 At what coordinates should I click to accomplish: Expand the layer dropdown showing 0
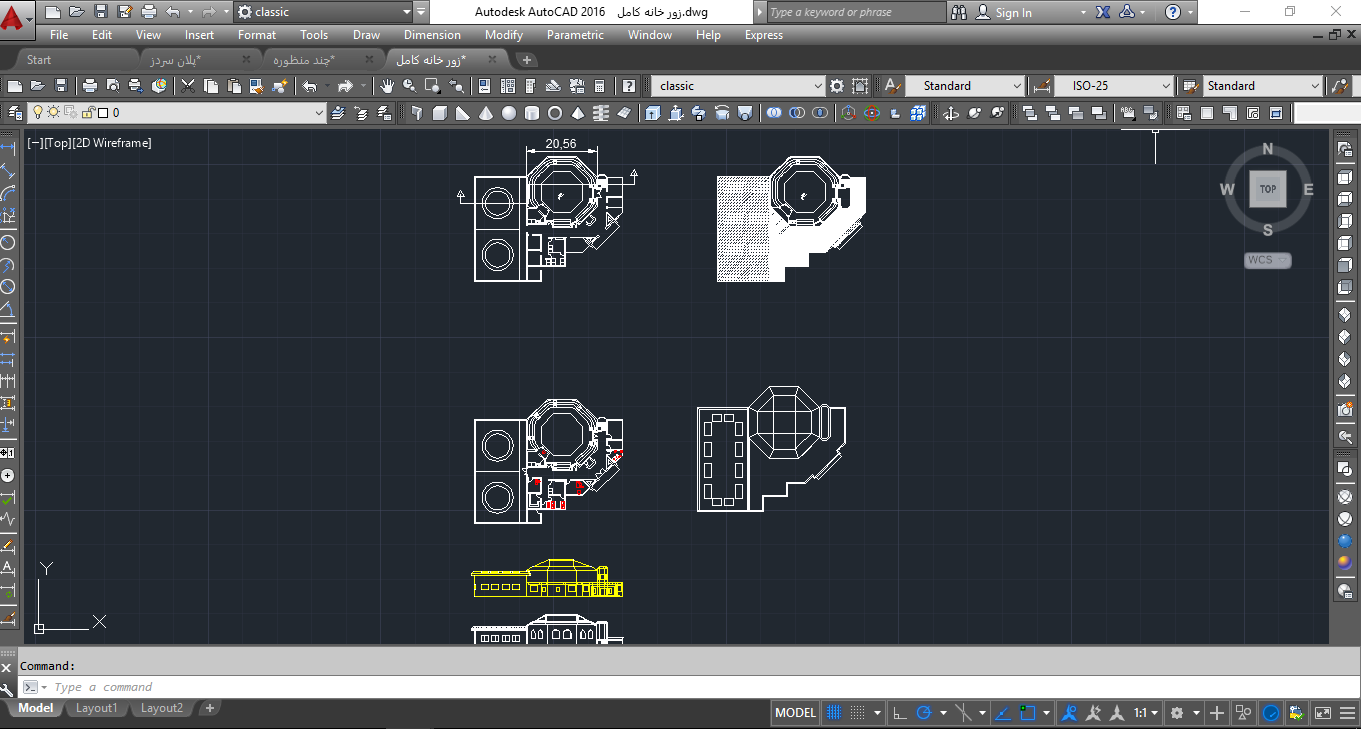tap(320, 113)
